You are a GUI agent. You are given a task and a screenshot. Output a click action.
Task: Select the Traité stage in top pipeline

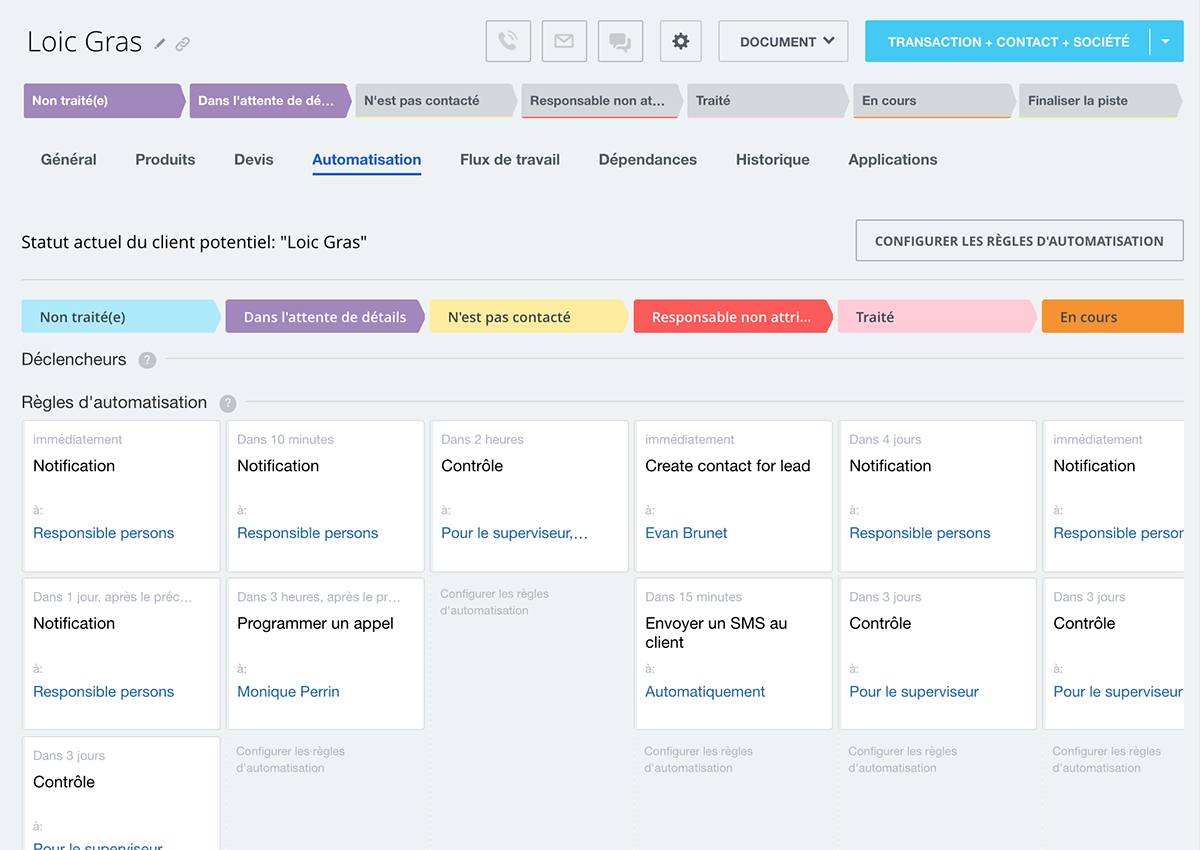coord(766,101)
